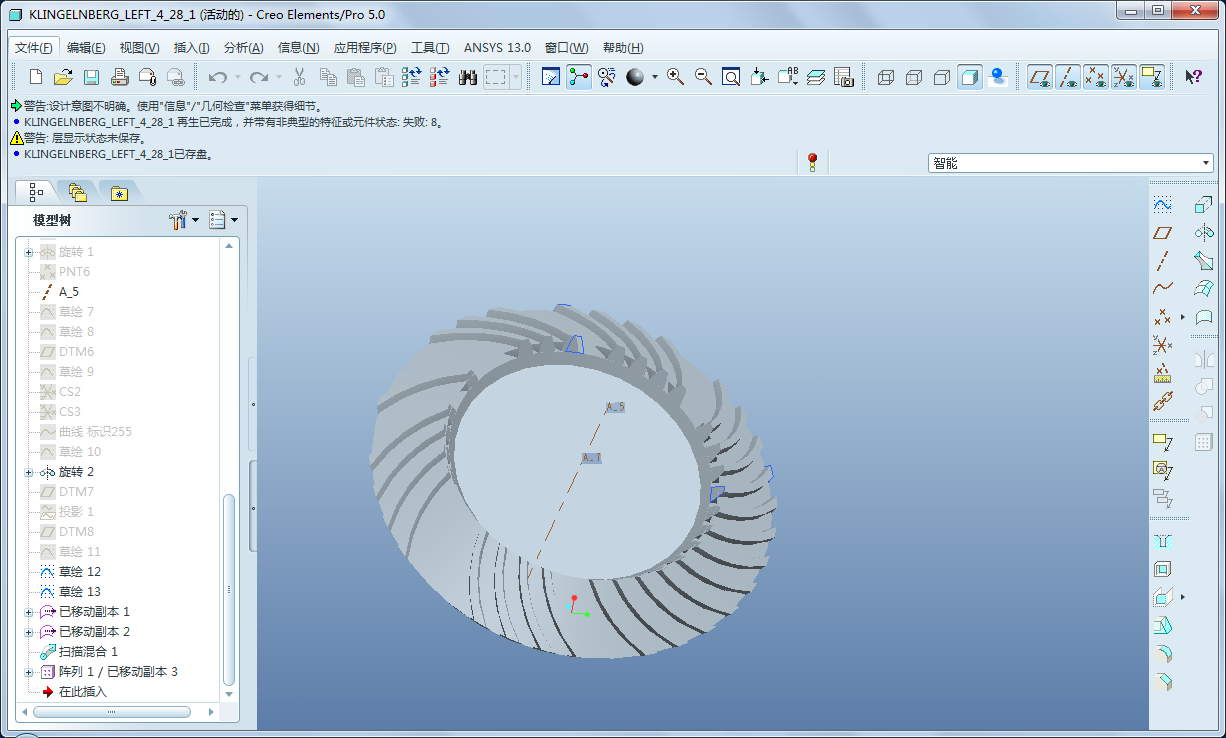Select the Shell tool in right toolbar
This screenshot has width=1226, height=738.
[x=1162, y=570]
